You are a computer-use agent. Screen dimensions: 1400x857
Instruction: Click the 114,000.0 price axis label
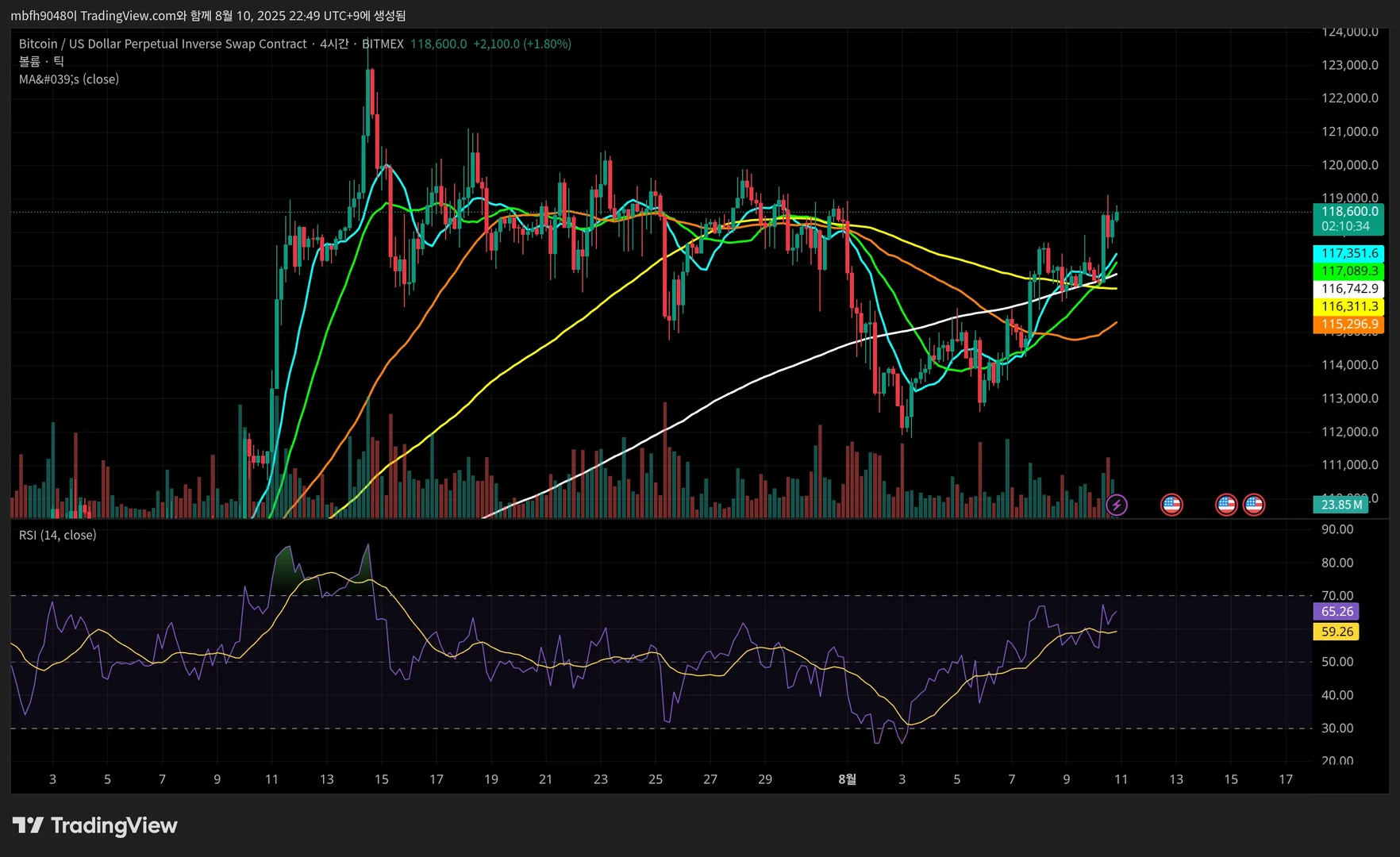click(x=1350, y=365)
